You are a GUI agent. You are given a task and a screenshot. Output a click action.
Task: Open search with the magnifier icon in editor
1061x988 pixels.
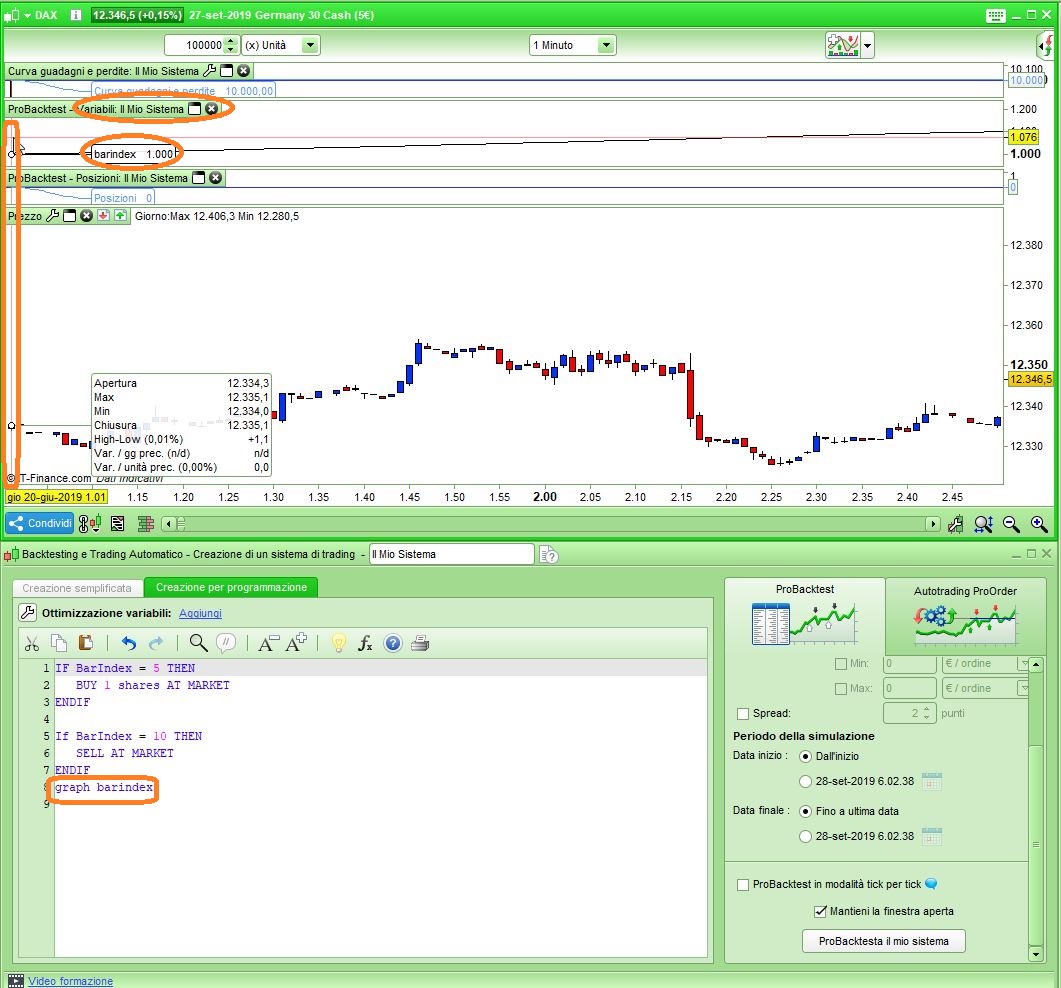pyautogui.click(x=198, y=643)
